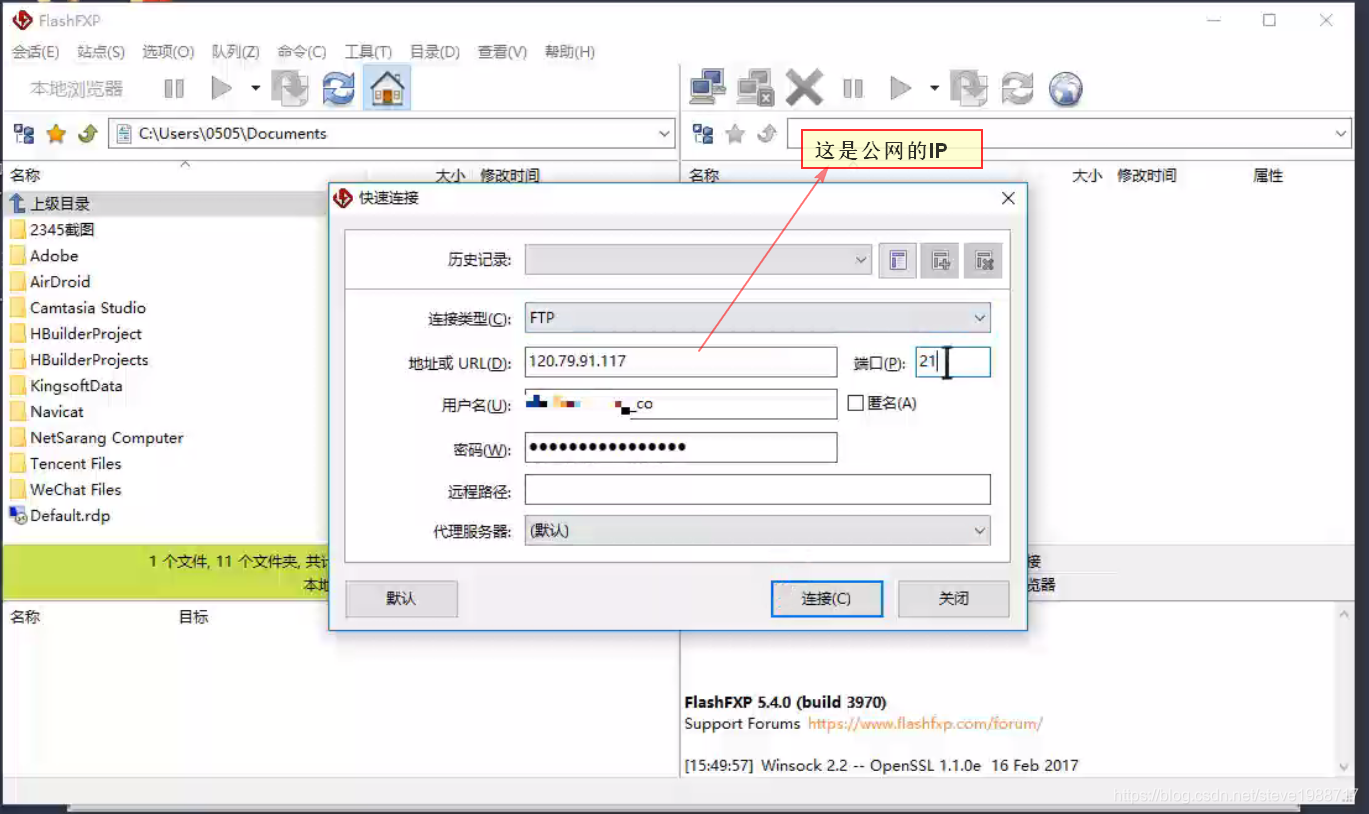This screenshot has width=1369, height=814.
Task: Open the 命令(C) menu
Action: [302, 52]
